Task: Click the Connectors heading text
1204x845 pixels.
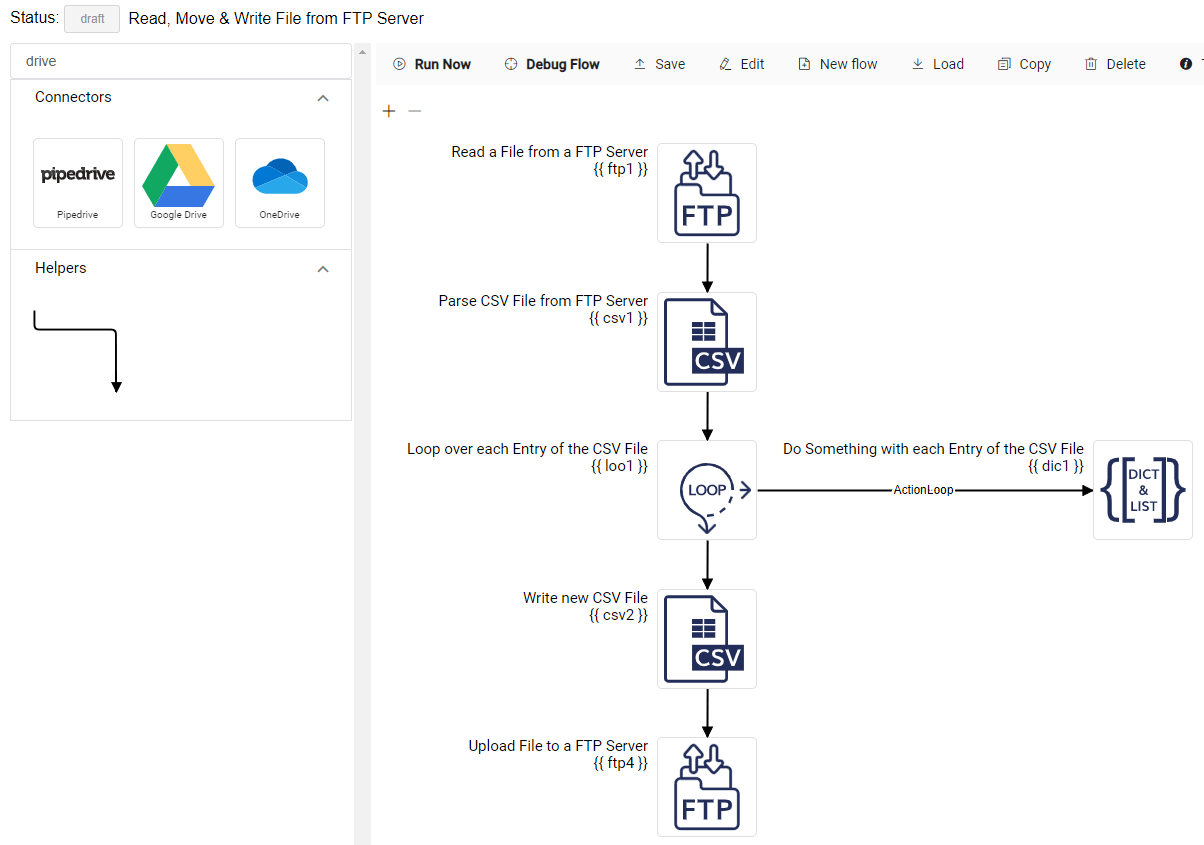Action: click(x=73, y=97)
